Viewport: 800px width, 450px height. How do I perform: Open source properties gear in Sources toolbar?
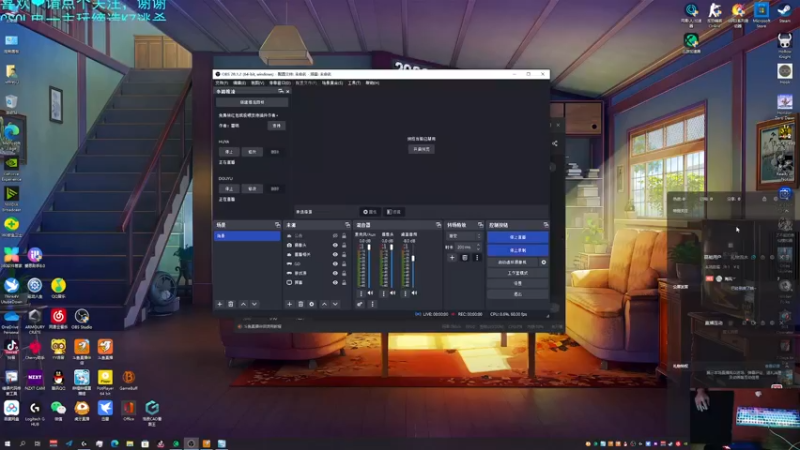(312, 304)
